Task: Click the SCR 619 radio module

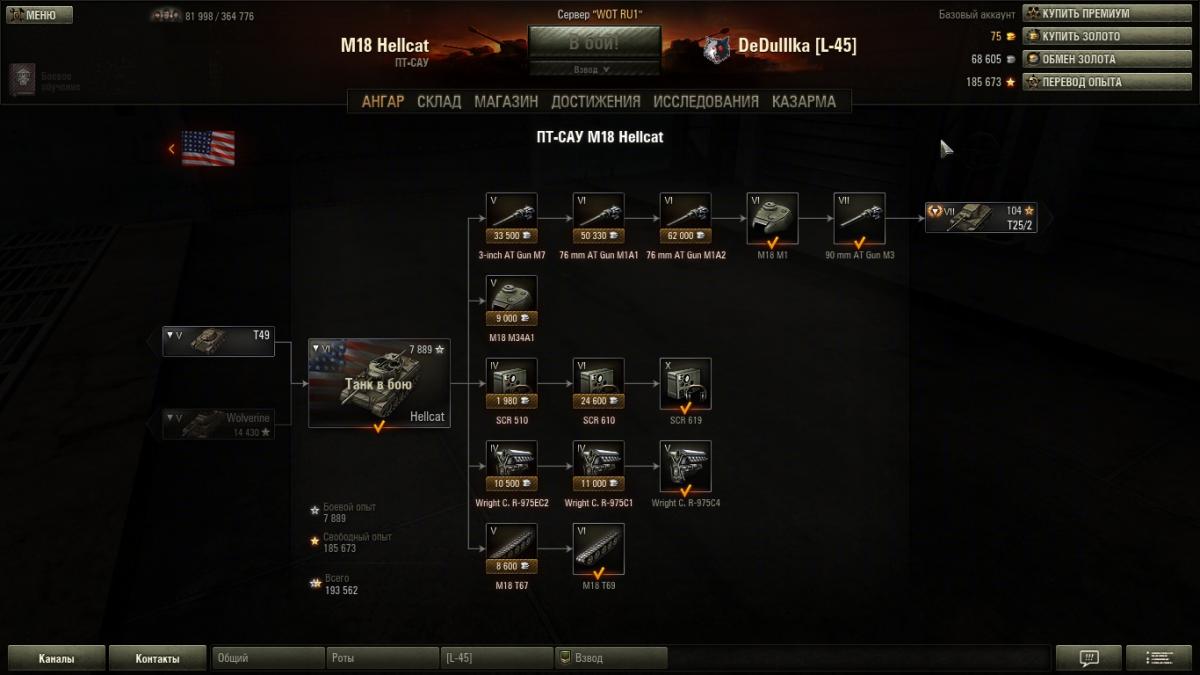Action: pyautogui.click(x=685, y=384)
